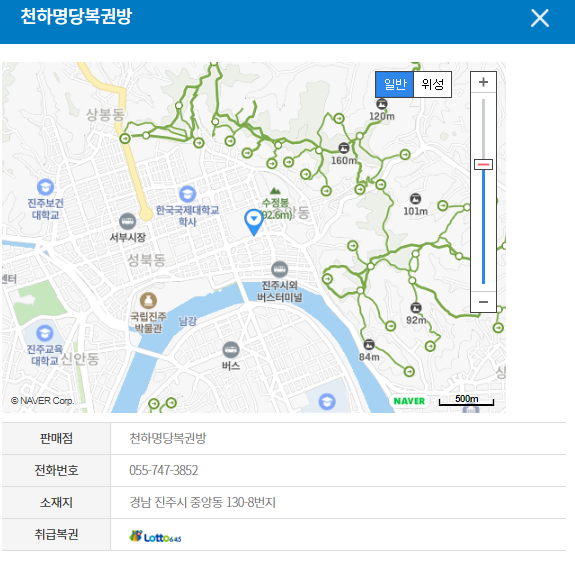
Task: Open the NAVER logo link
Action: point(409,401)
